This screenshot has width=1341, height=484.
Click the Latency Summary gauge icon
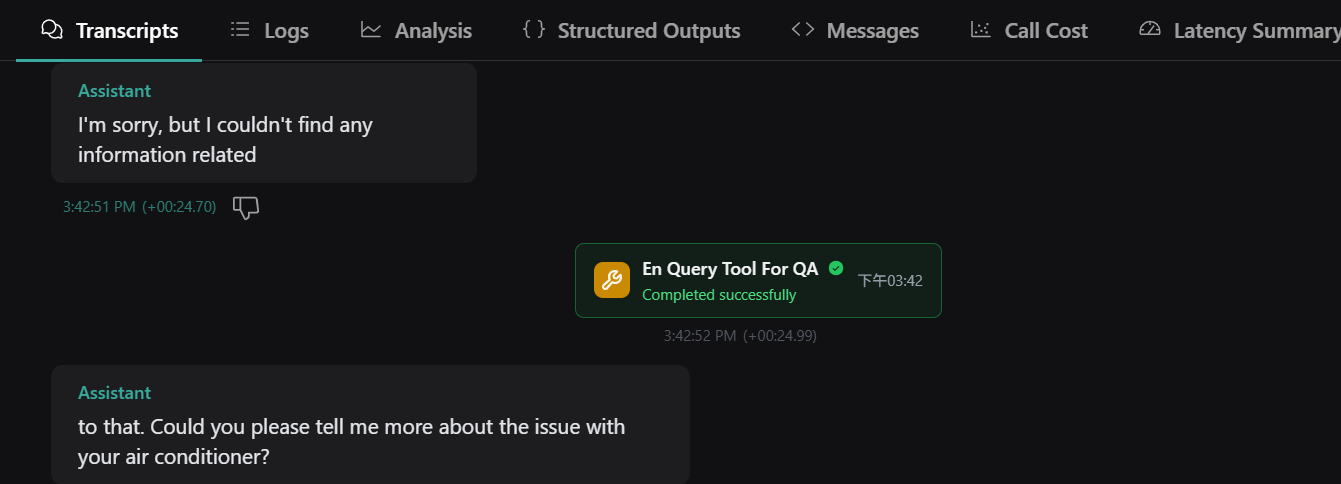click(1150, 30)
